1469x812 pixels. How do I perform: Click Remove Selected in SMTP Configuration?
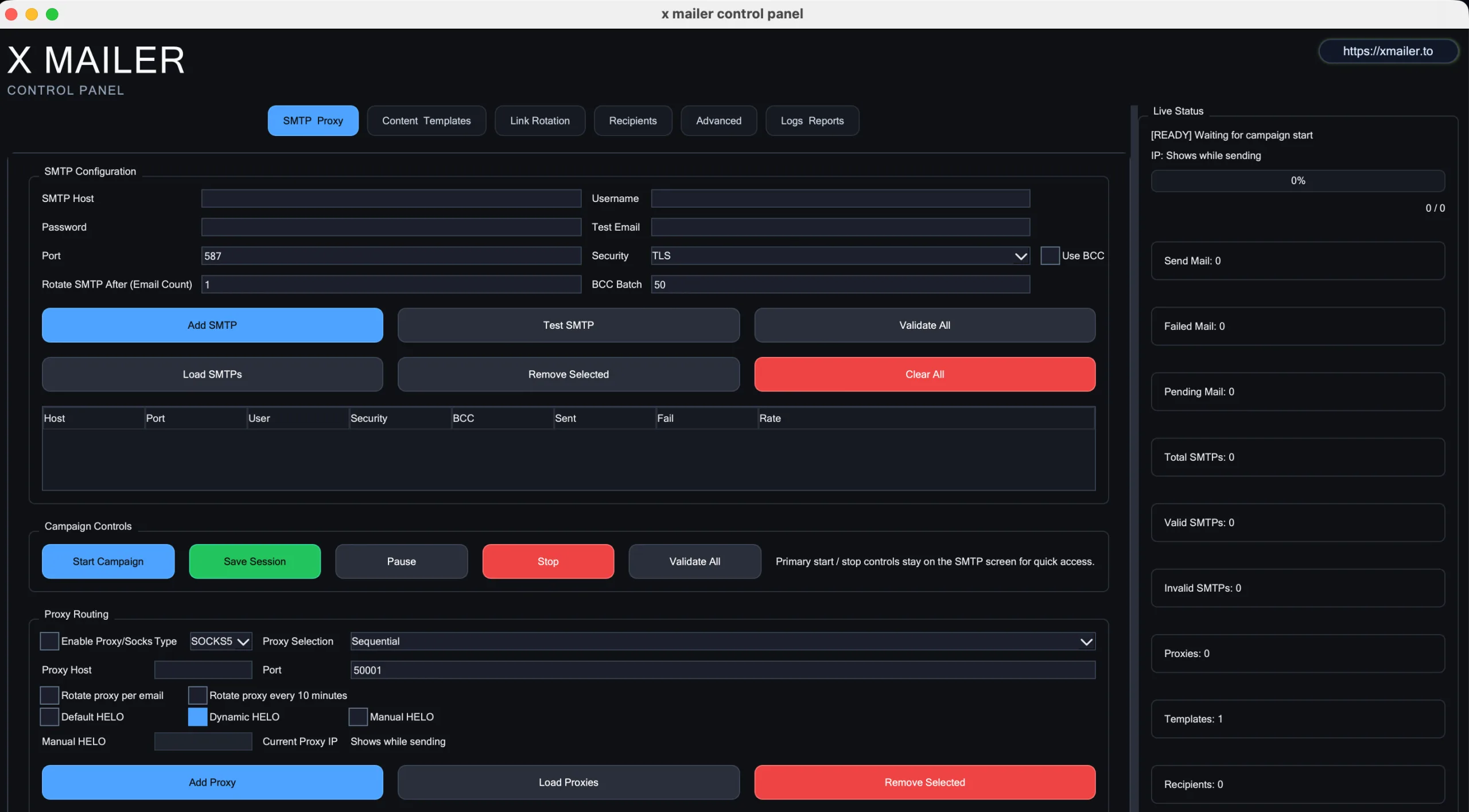568,375
